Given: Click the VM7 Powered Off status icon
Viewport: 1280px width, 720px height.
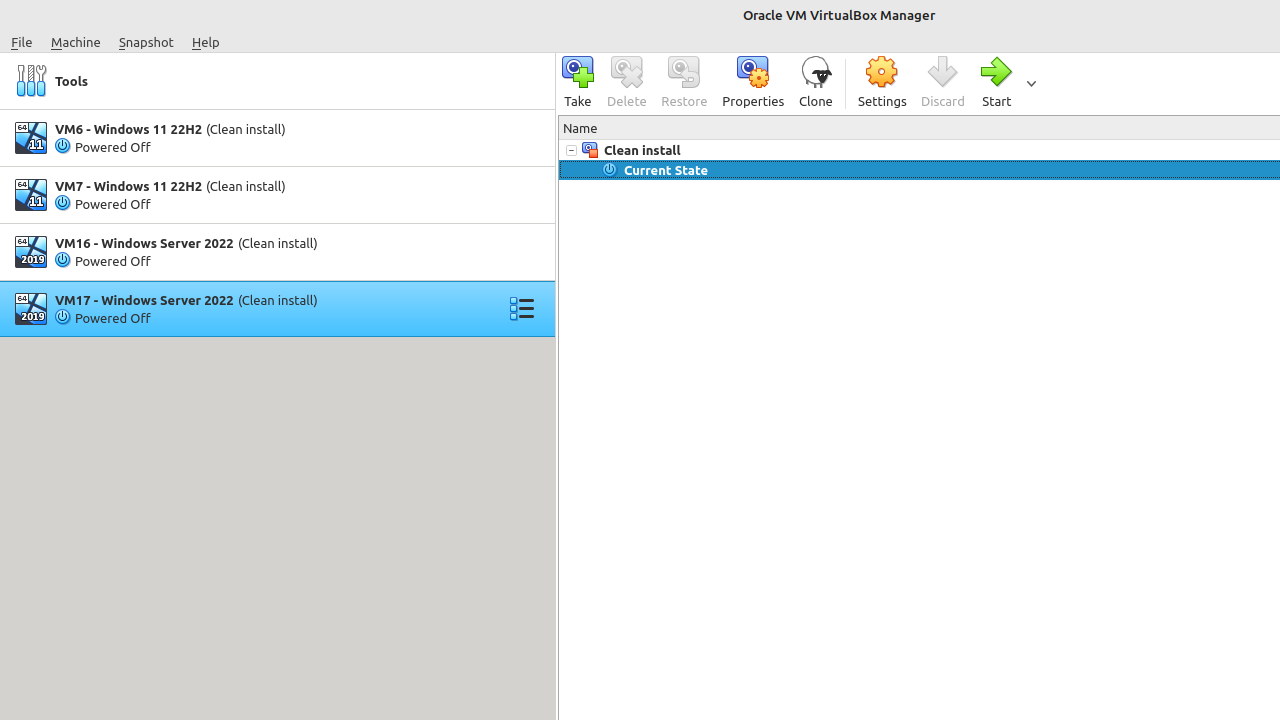Looking at the screenshot, I should [x=62, y=204].
